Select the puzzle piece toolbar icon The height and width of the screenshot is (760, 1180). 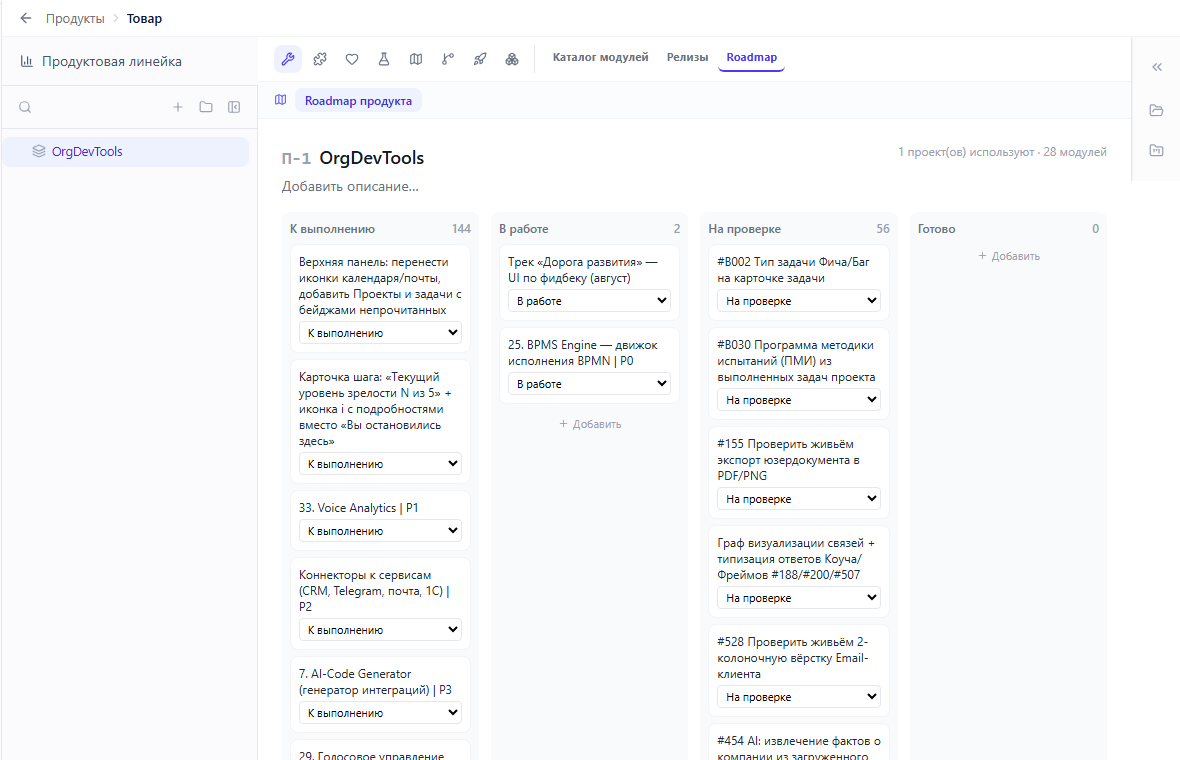pos(320,59)
